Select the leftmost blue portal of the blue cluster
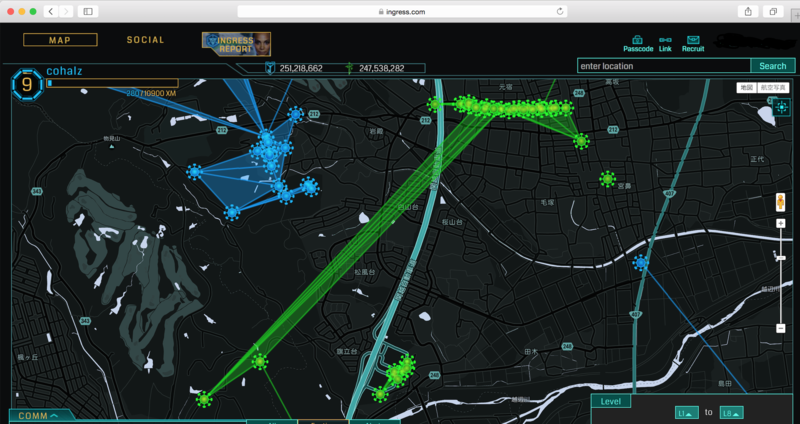 pyautogui.click(x=194, y=172)
